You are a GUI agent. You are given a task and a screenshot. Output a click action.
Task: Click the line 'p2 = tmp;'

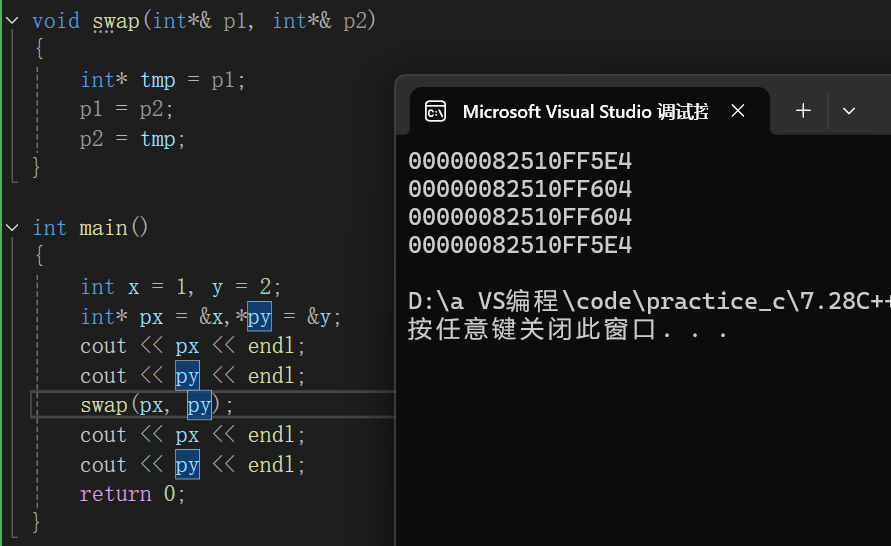tap(132, 139)
